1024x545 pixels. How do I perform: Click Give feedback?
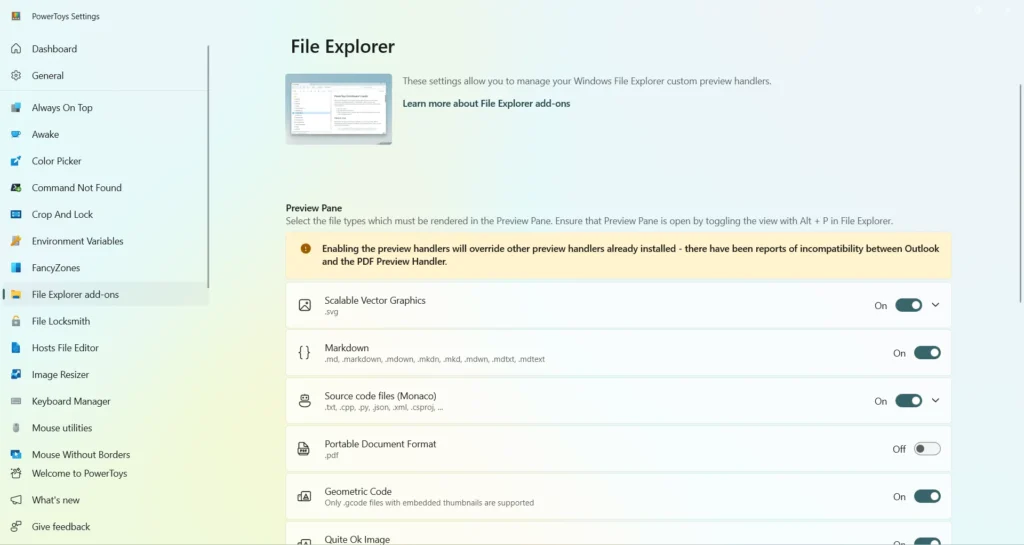click(106, 527)
